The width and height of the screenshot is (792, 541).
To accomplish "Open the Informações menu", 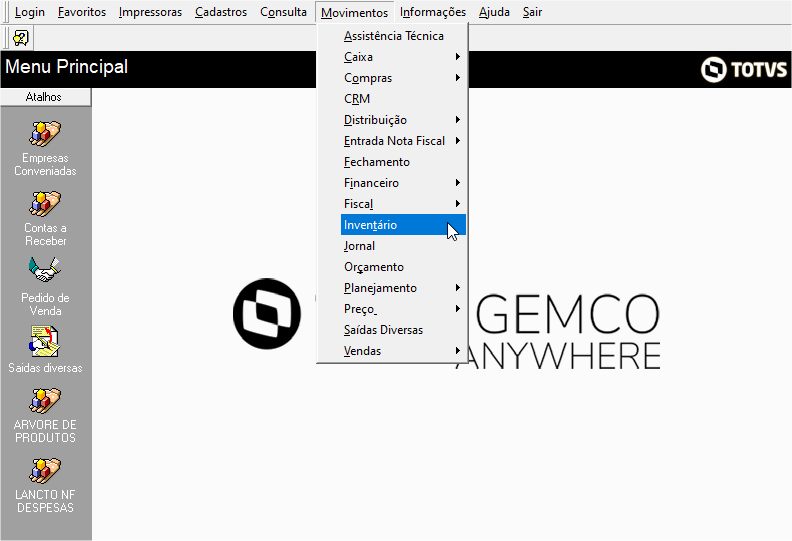I will point(432,12).
